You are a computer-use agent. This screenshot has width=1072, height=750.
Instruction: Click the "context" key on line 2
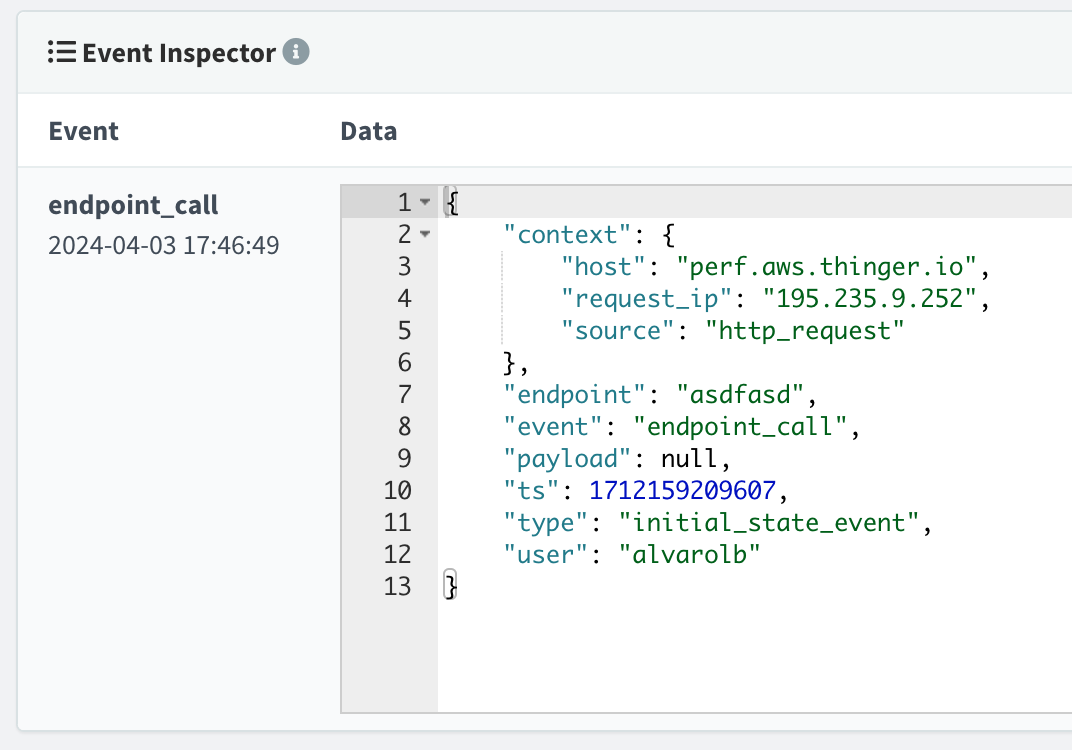(566, 235)
